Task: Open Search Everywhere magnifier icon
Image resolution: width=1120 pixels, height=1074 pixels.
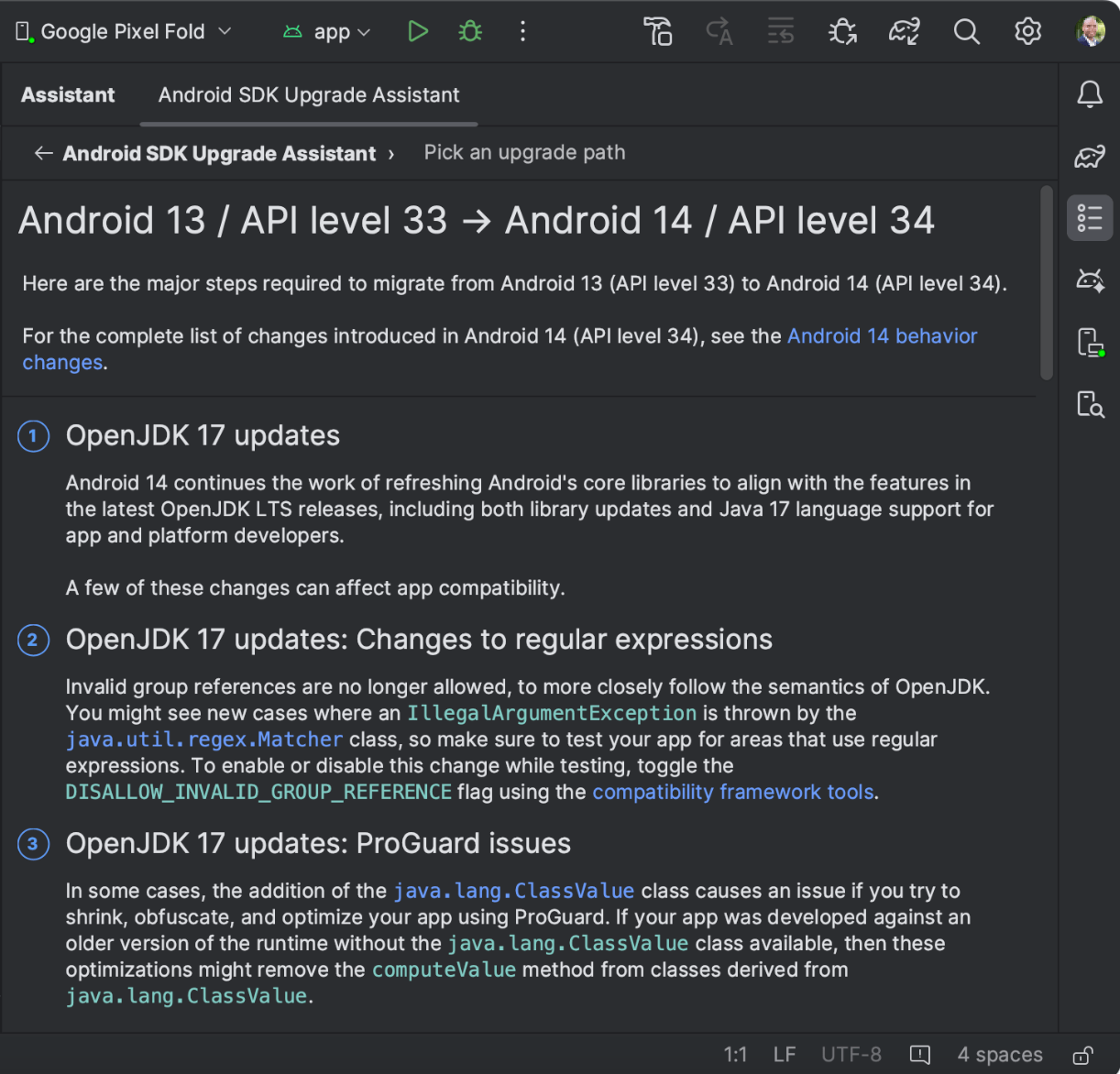Action: [966, 31]
